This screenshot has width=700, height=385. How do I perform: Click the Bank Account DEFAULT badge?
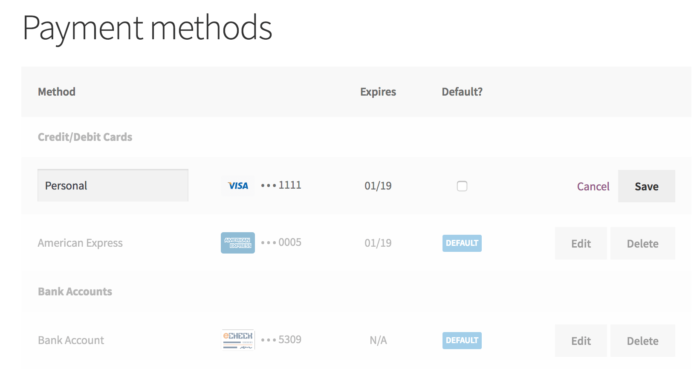click(x=462, y=340)
